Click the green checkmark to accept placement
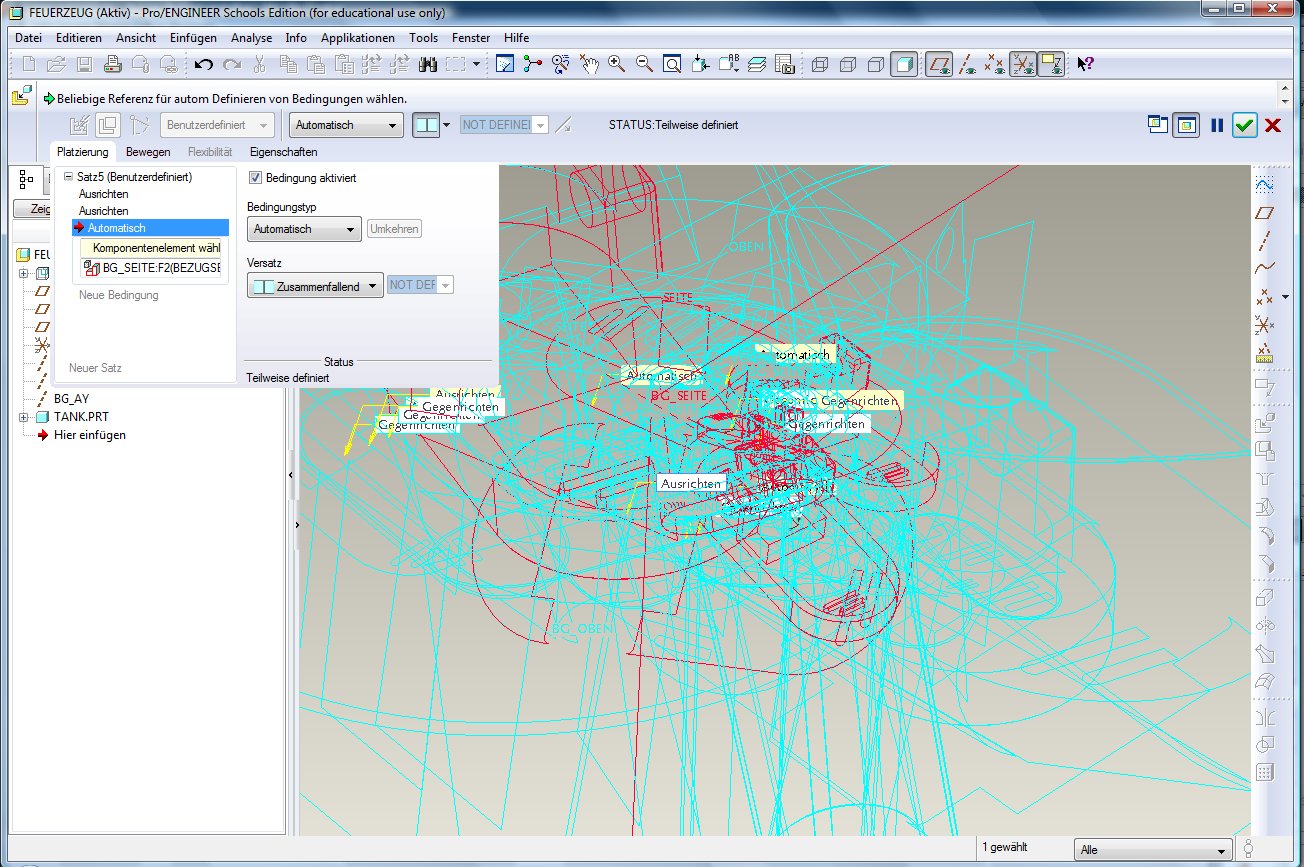 point(1244,125)
